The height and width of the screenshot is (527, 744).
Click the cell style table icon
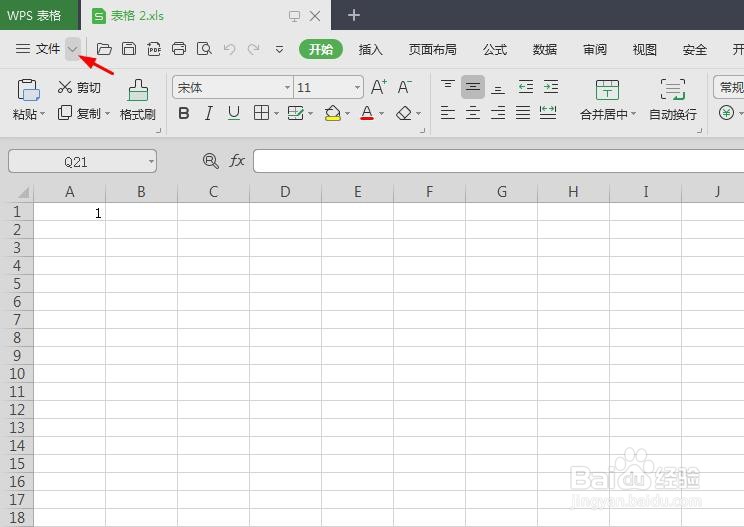[x=296, y=113]
